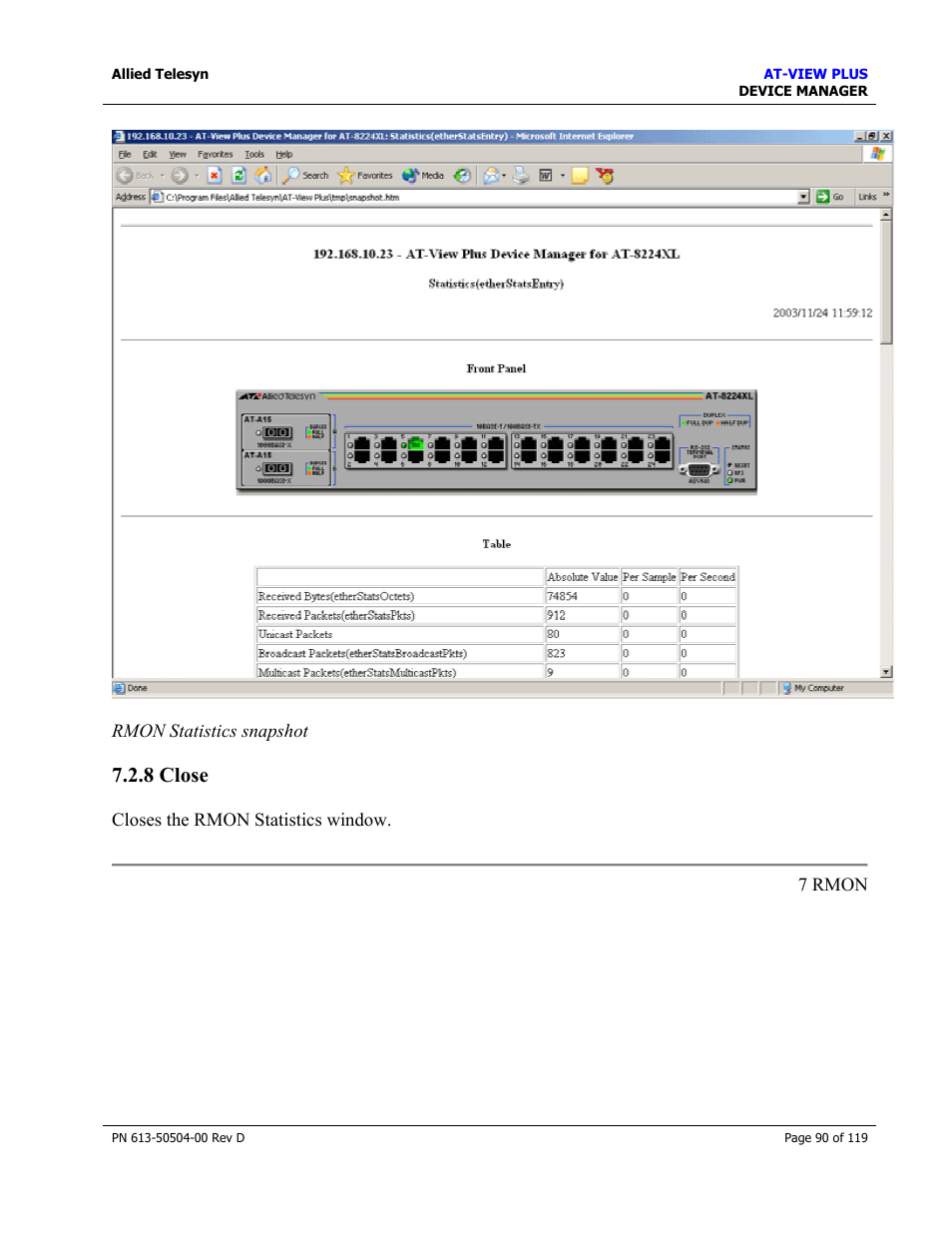952x1233 pixels.
Task: Click the Unicast Packets row label
Action: (295, 634)
